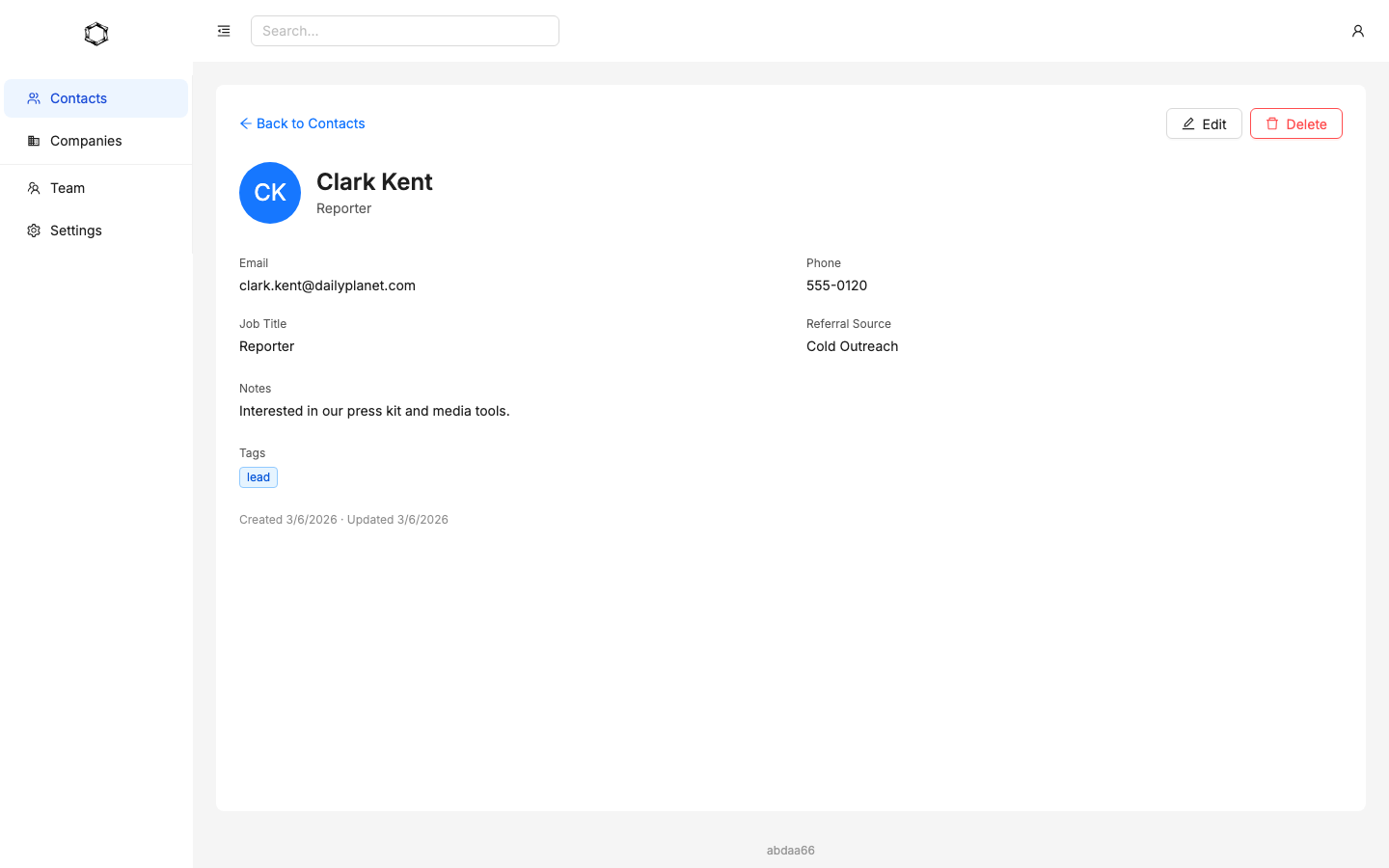Click the Reporter job title value
Screen dimensions: 1389x868
[x=266, y=346]
